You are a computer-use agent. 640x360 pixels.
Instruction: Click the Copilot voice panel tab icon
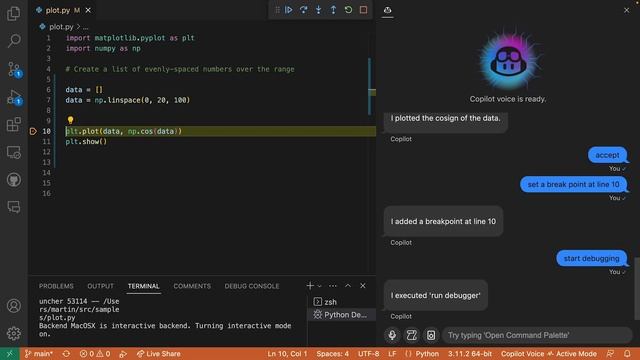click(387, 10)
